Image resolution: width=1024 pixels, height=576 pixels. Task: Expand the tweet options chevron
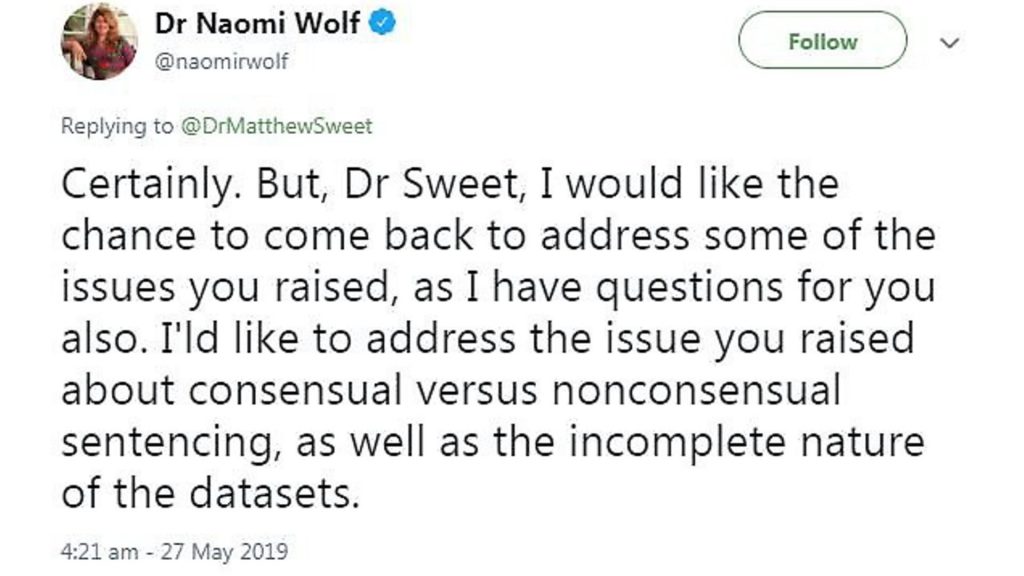tap(950, 43)
